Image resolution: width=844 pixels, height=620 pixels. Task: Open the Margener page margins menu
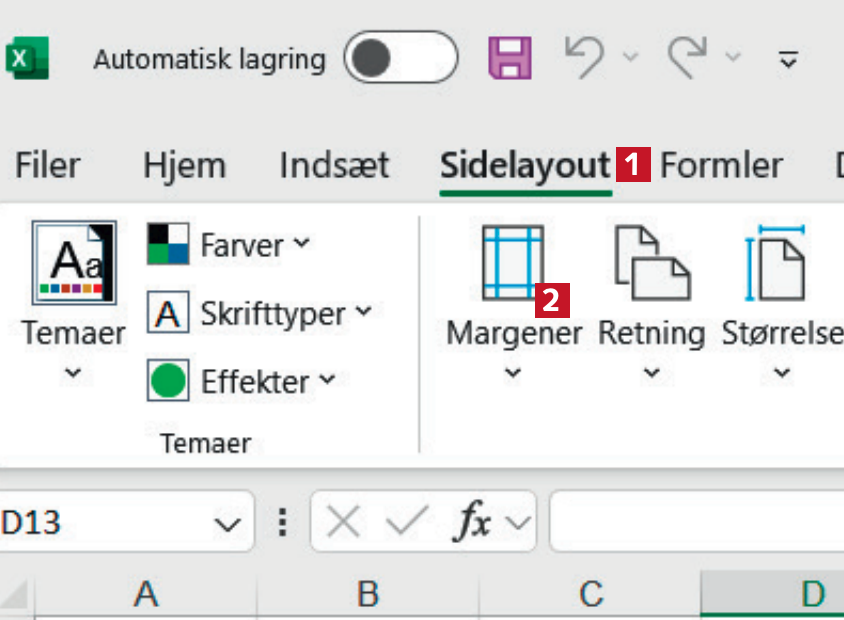pos(513,300)
